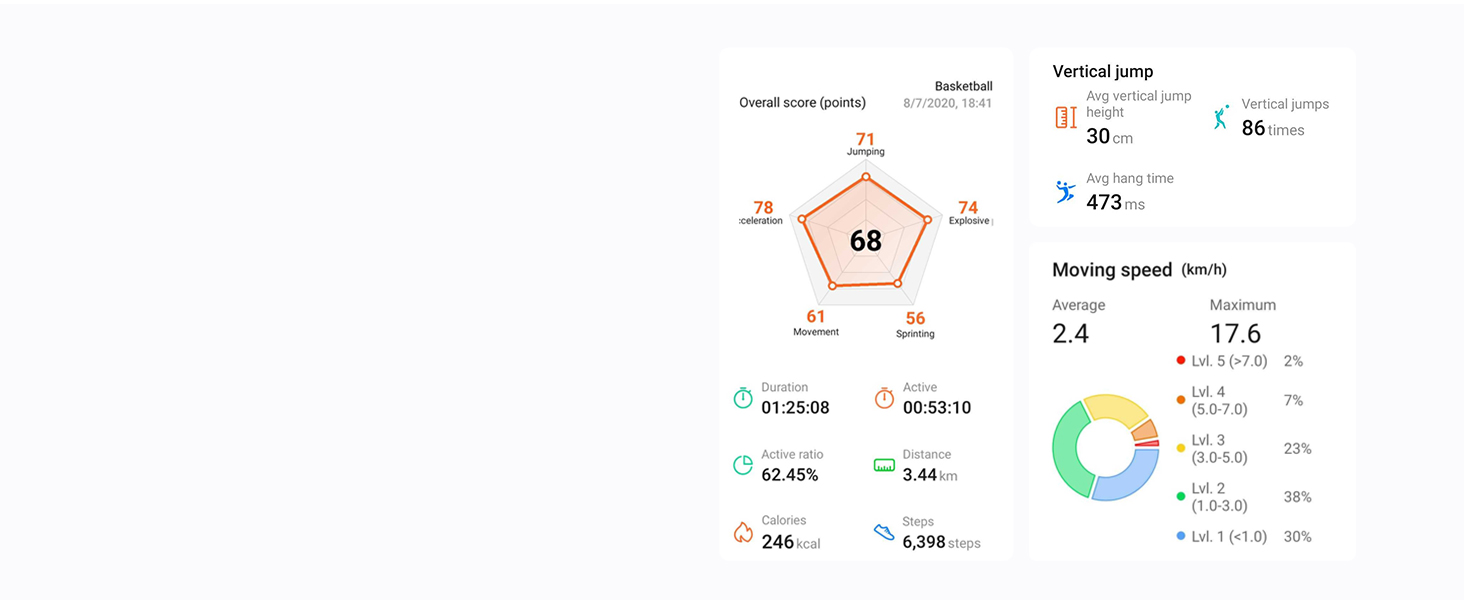The height and width of the screenshot is (600, 1464).
Task: Select the yellow Lvl. 3 legend dot
Action: 1181,448
